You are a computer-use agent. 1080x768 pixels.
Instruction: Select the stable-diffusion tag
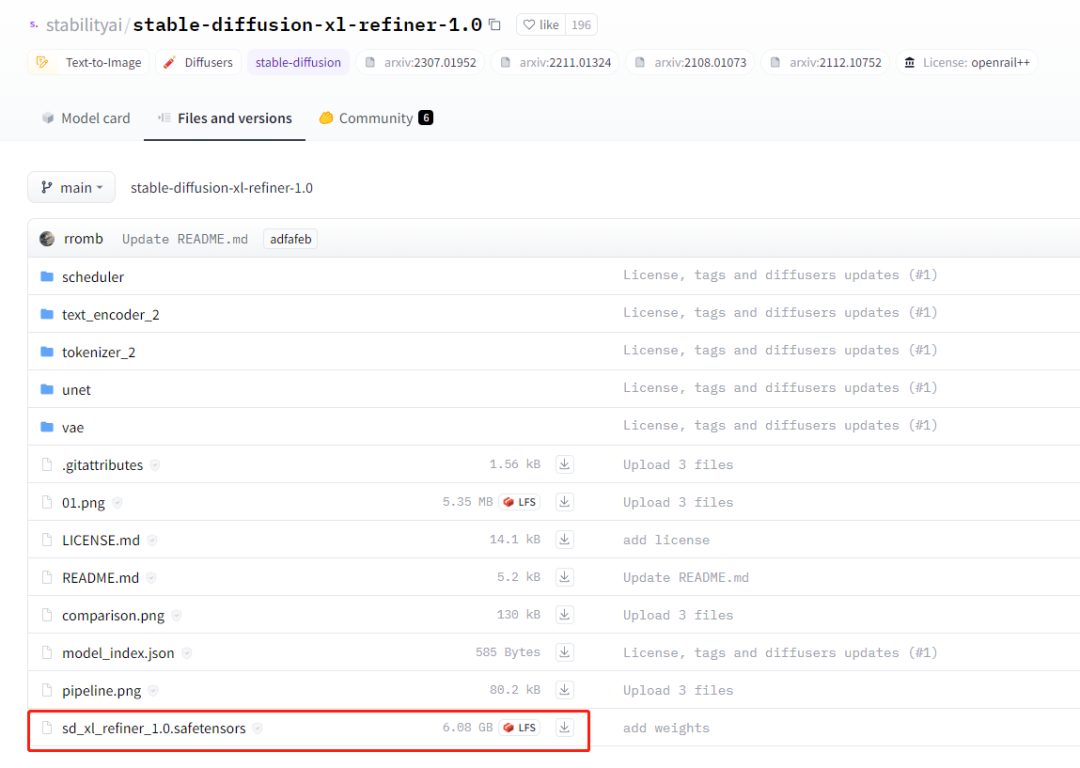coord(298,62)
